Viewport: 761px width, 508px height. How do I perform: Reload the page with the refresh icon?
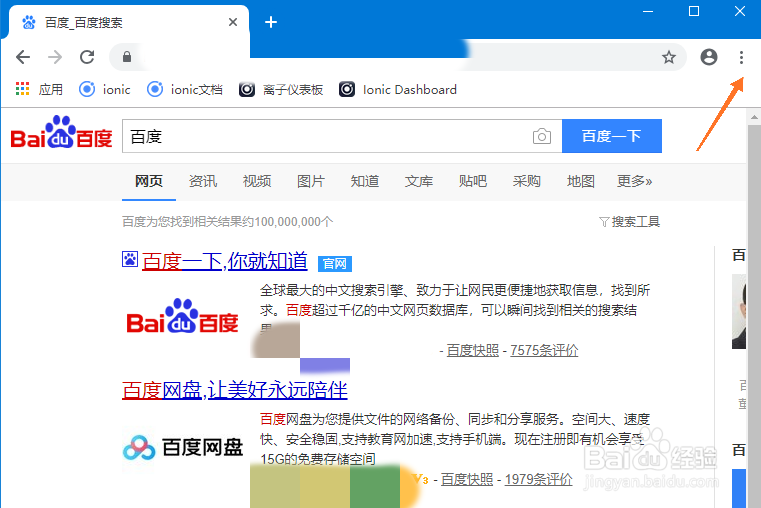[x=87, y=57]
